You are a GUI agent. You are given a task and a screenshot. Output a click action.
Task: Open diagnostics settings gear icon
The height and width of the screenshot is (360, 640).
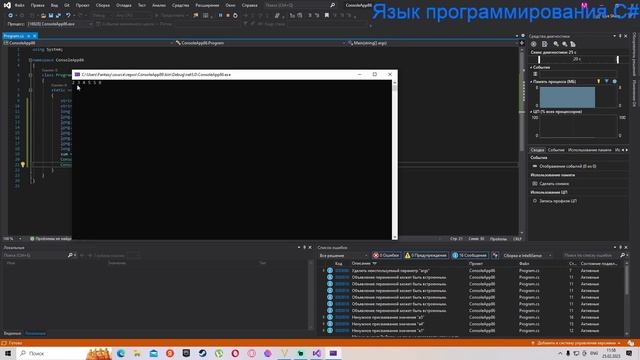pyautogui.click(x=533, y=44)
